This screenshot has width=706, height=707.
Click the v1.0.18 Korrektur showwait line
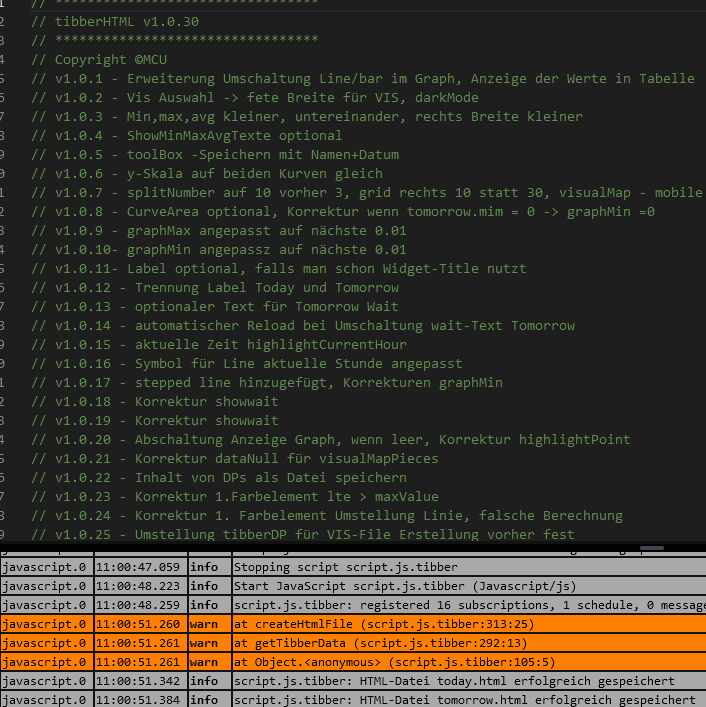coord(155,401)
